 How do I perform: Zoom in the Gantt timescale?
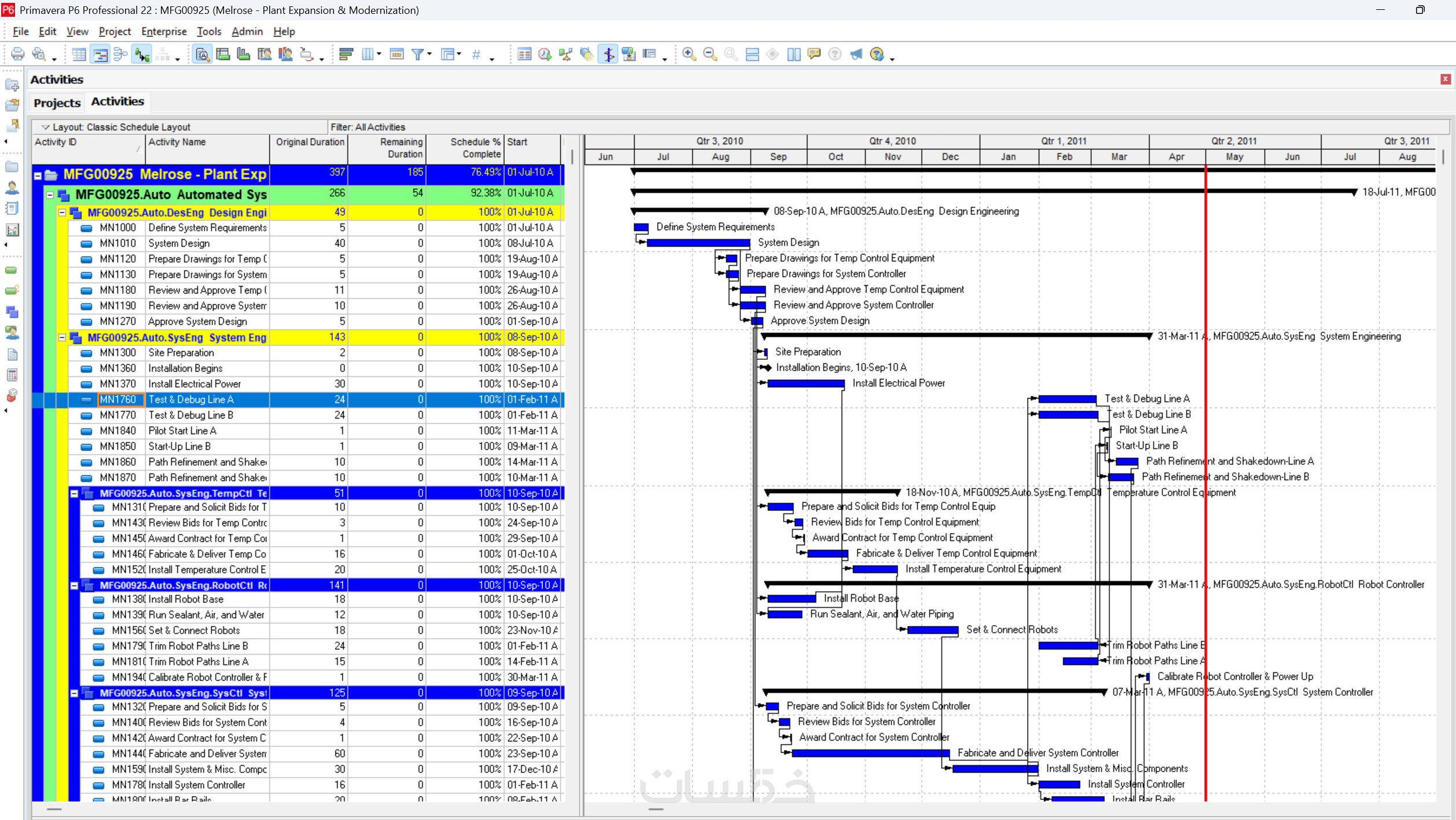point(689,54)
